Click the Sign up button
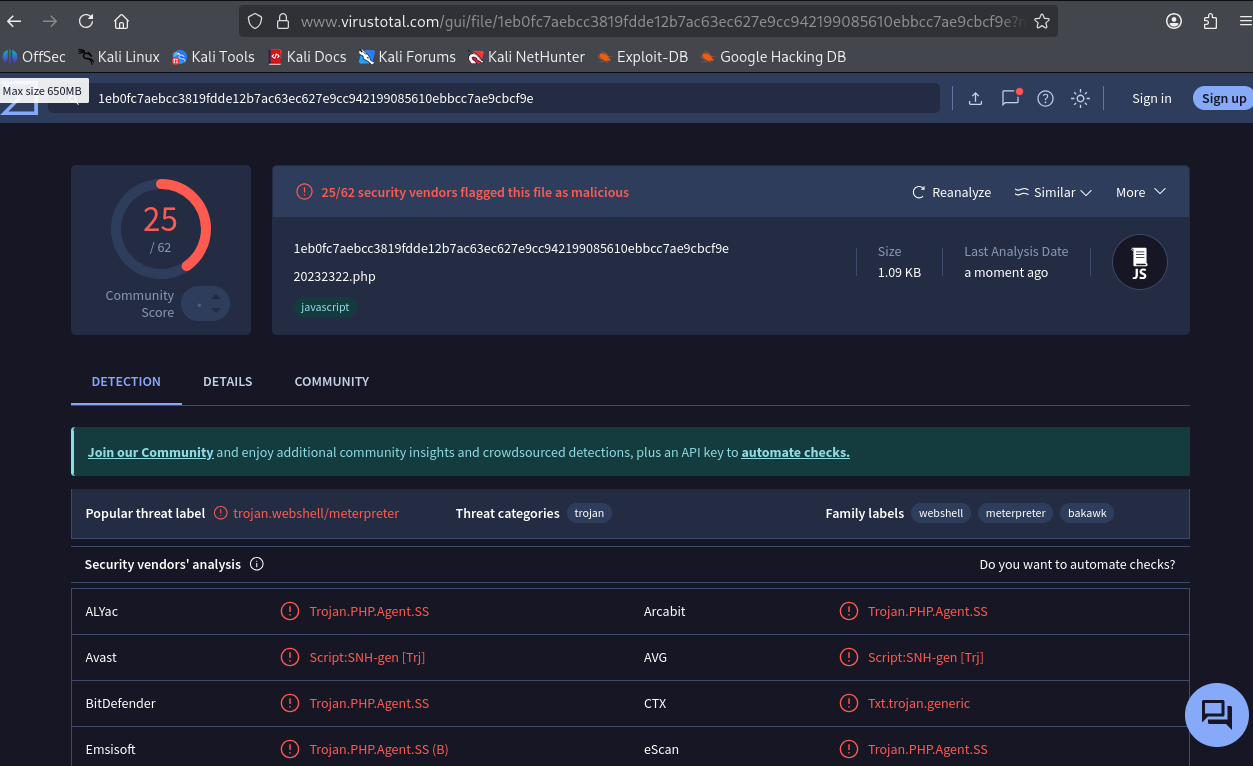Screen dimensions: 1253x766 click(1223, 98)
